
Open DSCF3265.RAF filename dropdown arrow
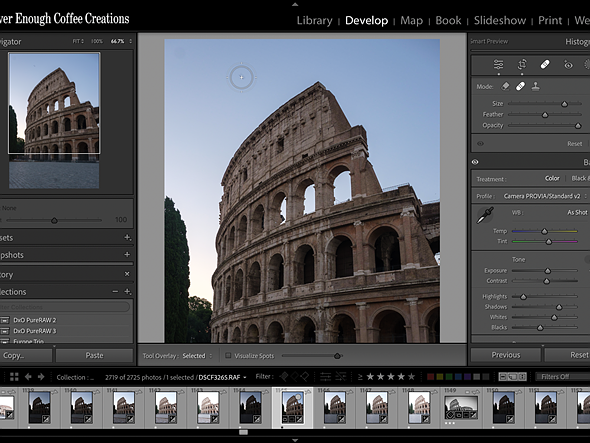pos(245,377)
